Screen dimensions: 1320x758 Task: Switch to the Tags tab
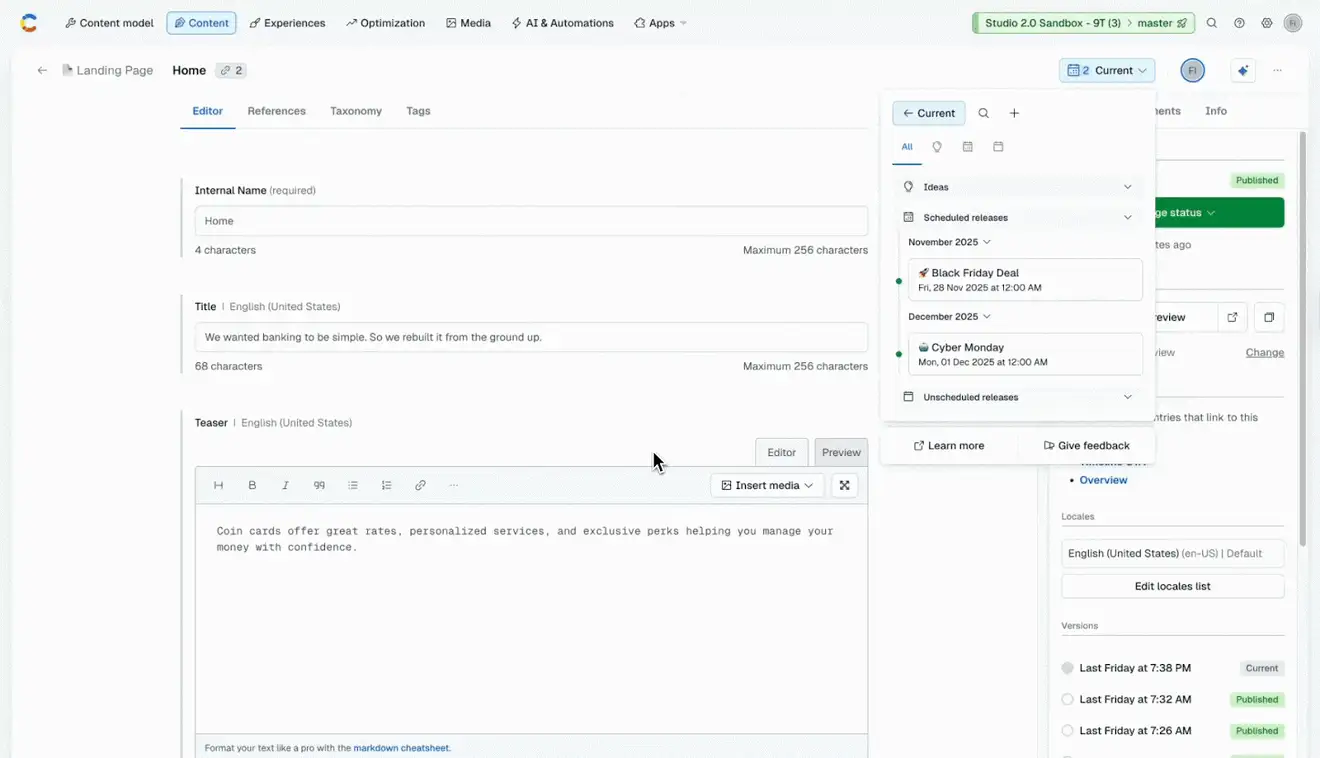click(418, 111)
